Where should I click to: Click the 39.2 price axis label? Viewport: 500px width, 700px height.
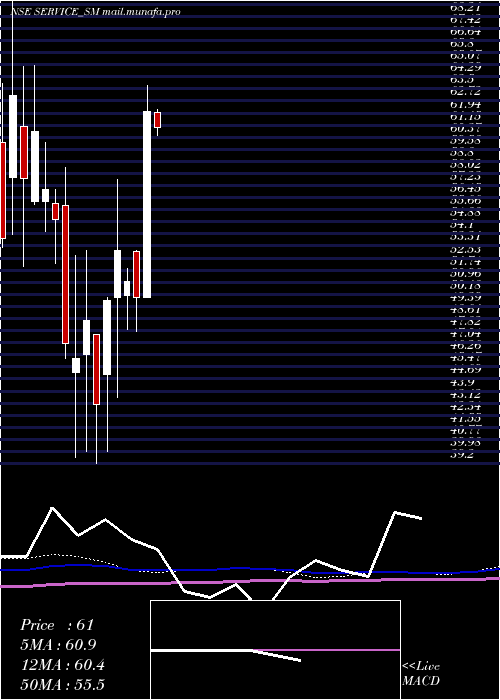[462, 455]
